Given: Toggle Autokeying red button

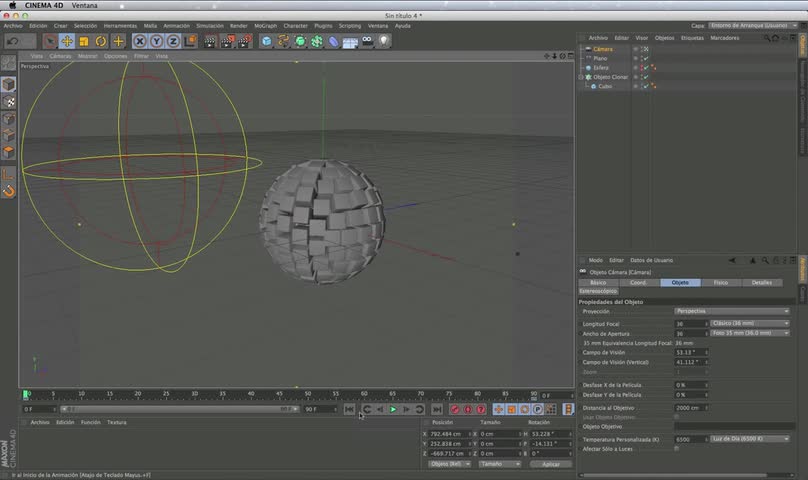Looking at the screenshot, I should coord(468,409).
